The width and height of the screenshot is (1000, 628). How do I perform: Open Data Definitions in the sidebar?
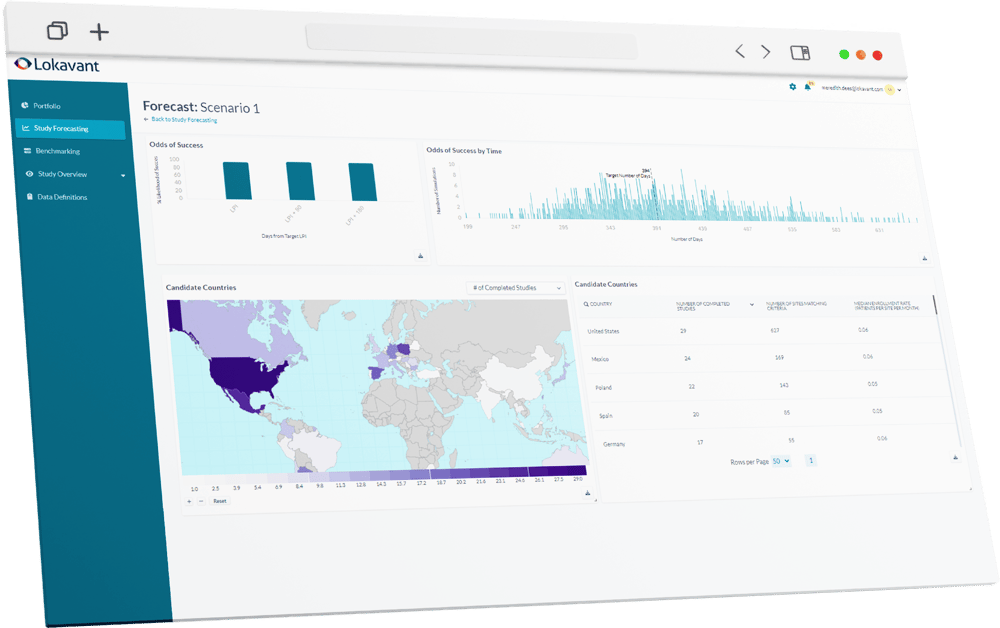tap(62, 198)
